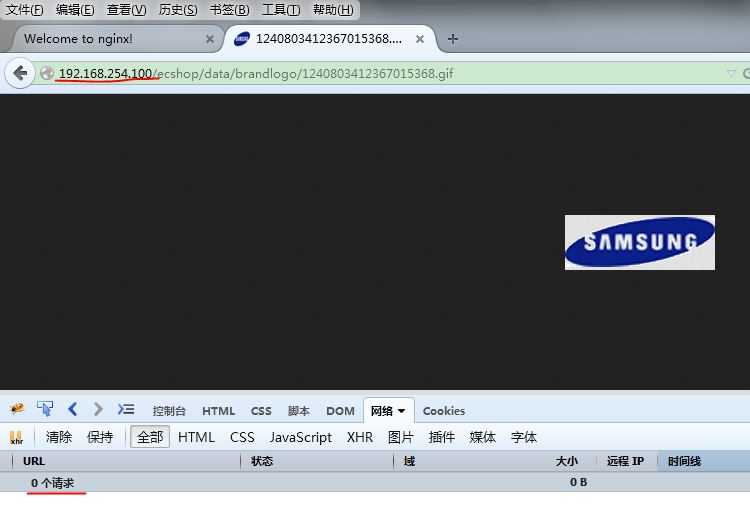Switch to the DOM panel
This screenshot has width=750, height=514.
(341, 411)
